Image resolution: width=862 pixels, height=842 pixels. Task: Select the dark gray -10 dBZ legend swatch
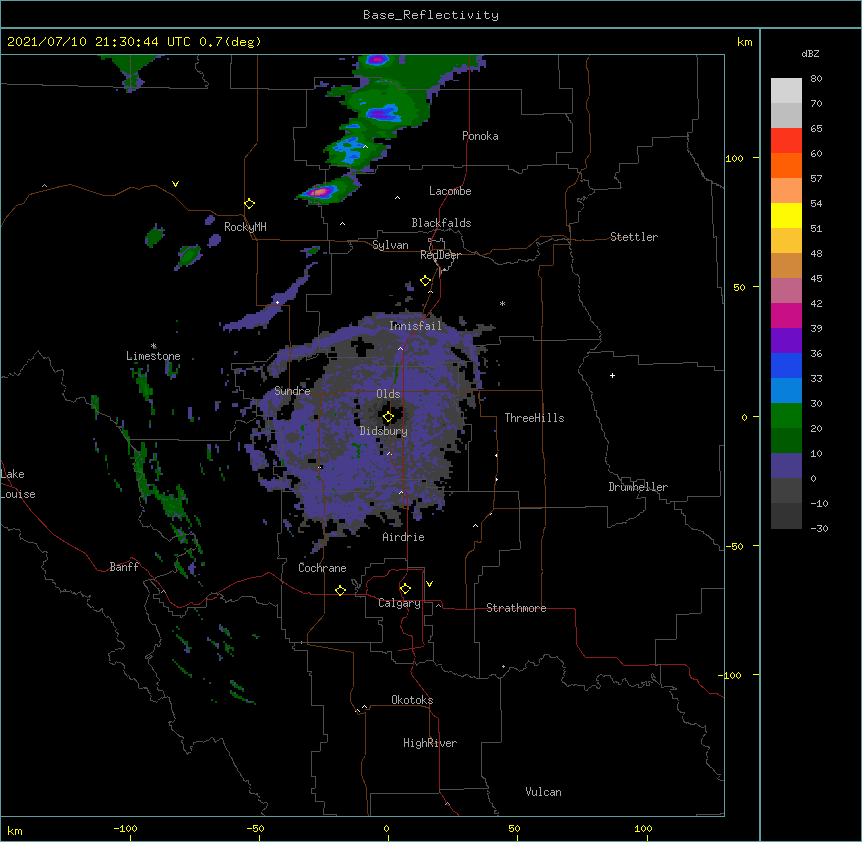[786, 516]
